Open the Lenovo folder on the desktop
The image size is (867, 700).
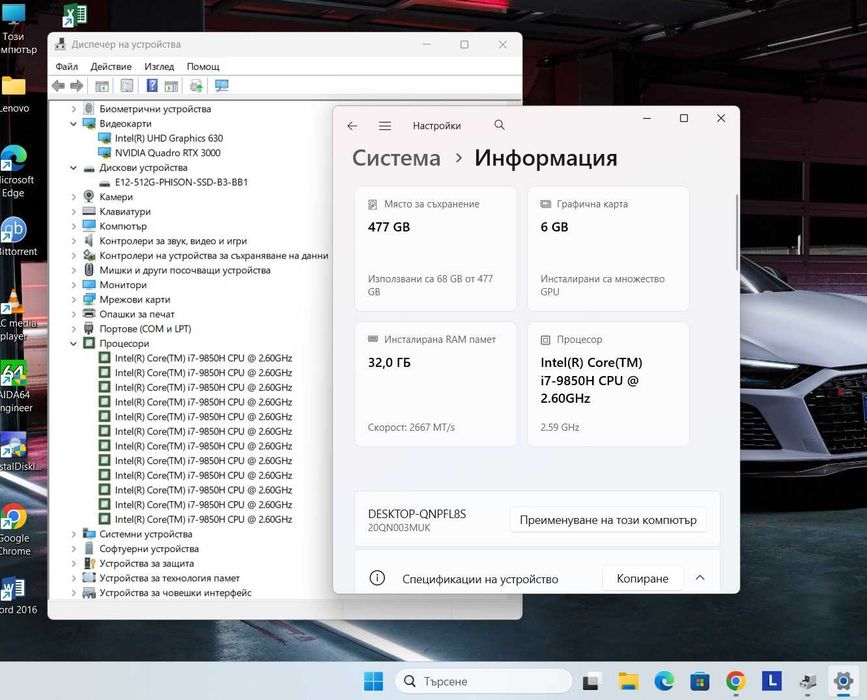[13, 94]
